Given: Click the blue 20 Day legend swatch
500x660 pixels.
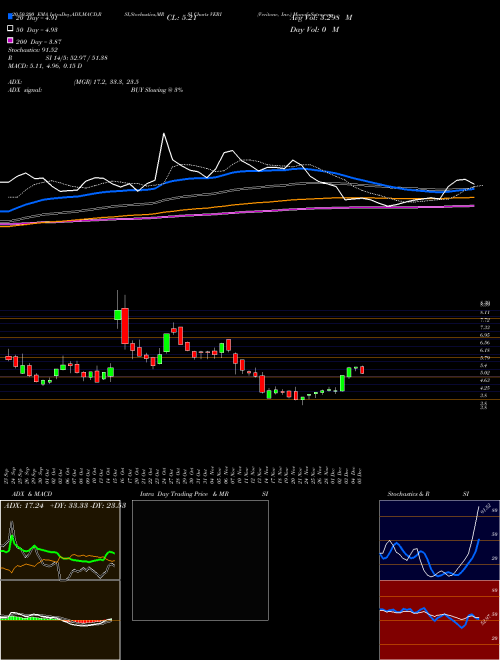Looking at the screenshot, I should pyautogui.click(x=10, y=16).
